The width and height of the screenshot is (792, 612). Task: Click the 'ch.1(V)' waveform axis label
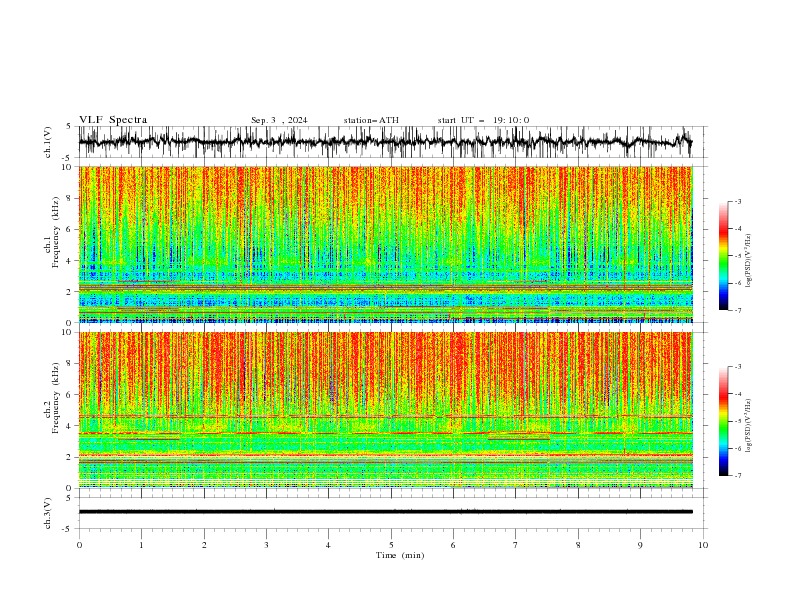click(x=48, y=142)
